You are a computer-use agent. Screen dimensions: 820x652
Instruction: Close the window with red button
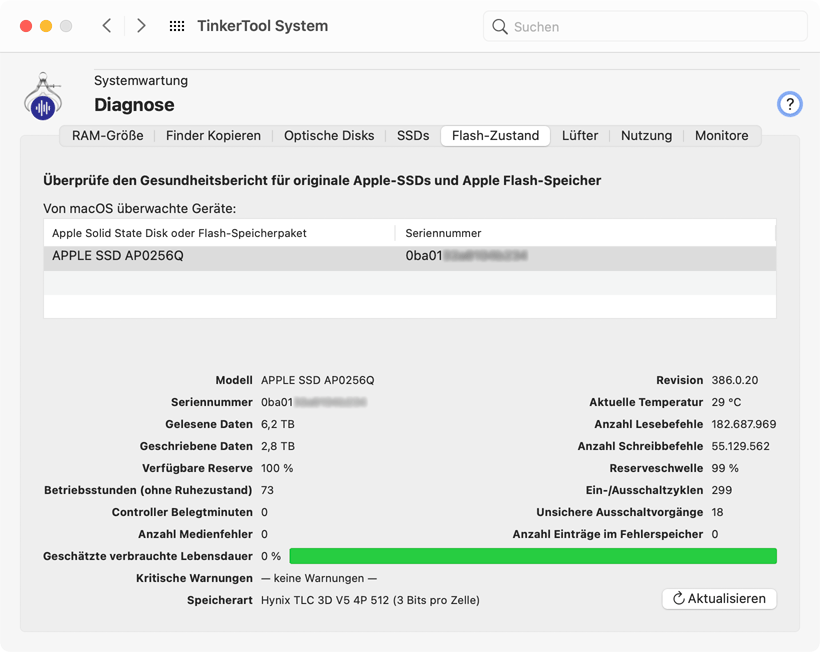tap(26, 26)
